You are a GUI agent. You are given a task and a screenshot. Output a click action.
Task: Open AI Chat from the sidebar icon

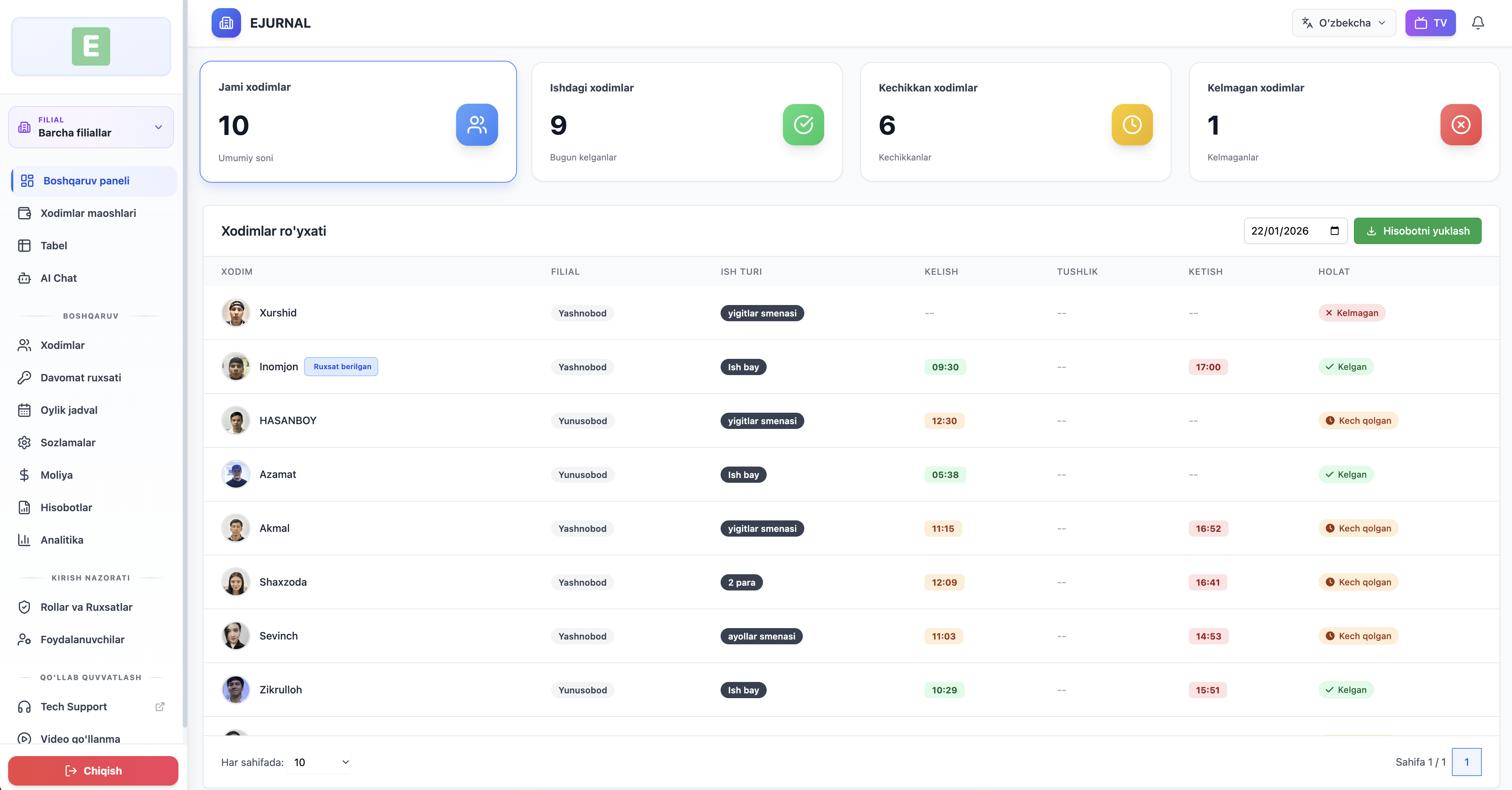click(24, 278)
